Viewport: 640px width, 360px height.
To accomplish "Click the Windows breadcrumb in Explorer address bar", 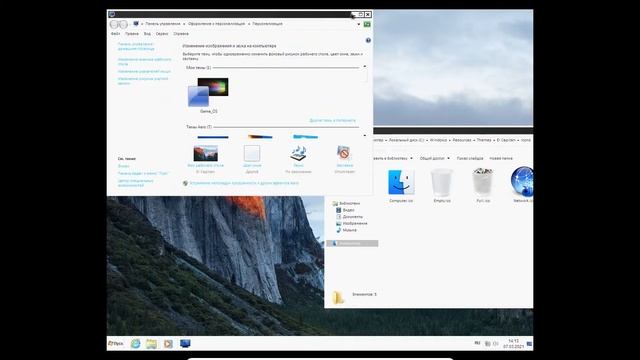I will 438,140.
